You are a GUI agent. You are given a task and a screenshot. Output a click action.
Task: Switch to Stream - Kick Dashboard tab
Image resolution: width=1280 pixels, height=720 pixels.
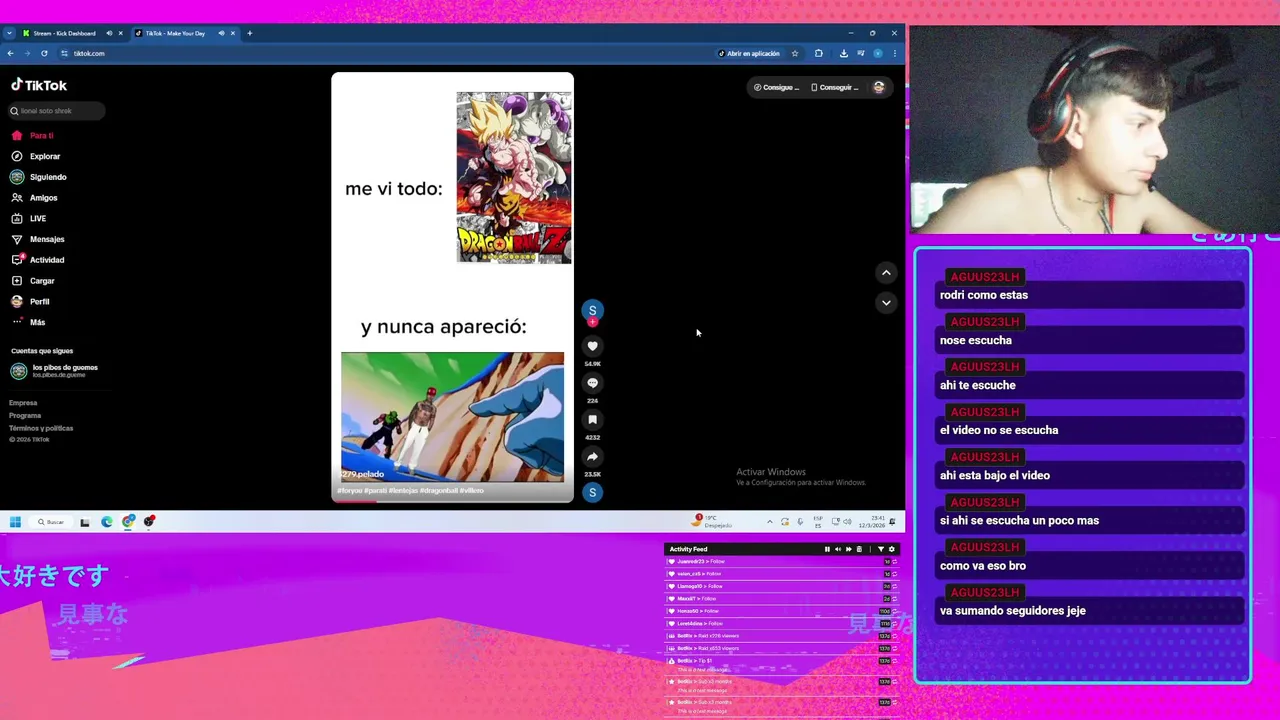click(73, 33)
